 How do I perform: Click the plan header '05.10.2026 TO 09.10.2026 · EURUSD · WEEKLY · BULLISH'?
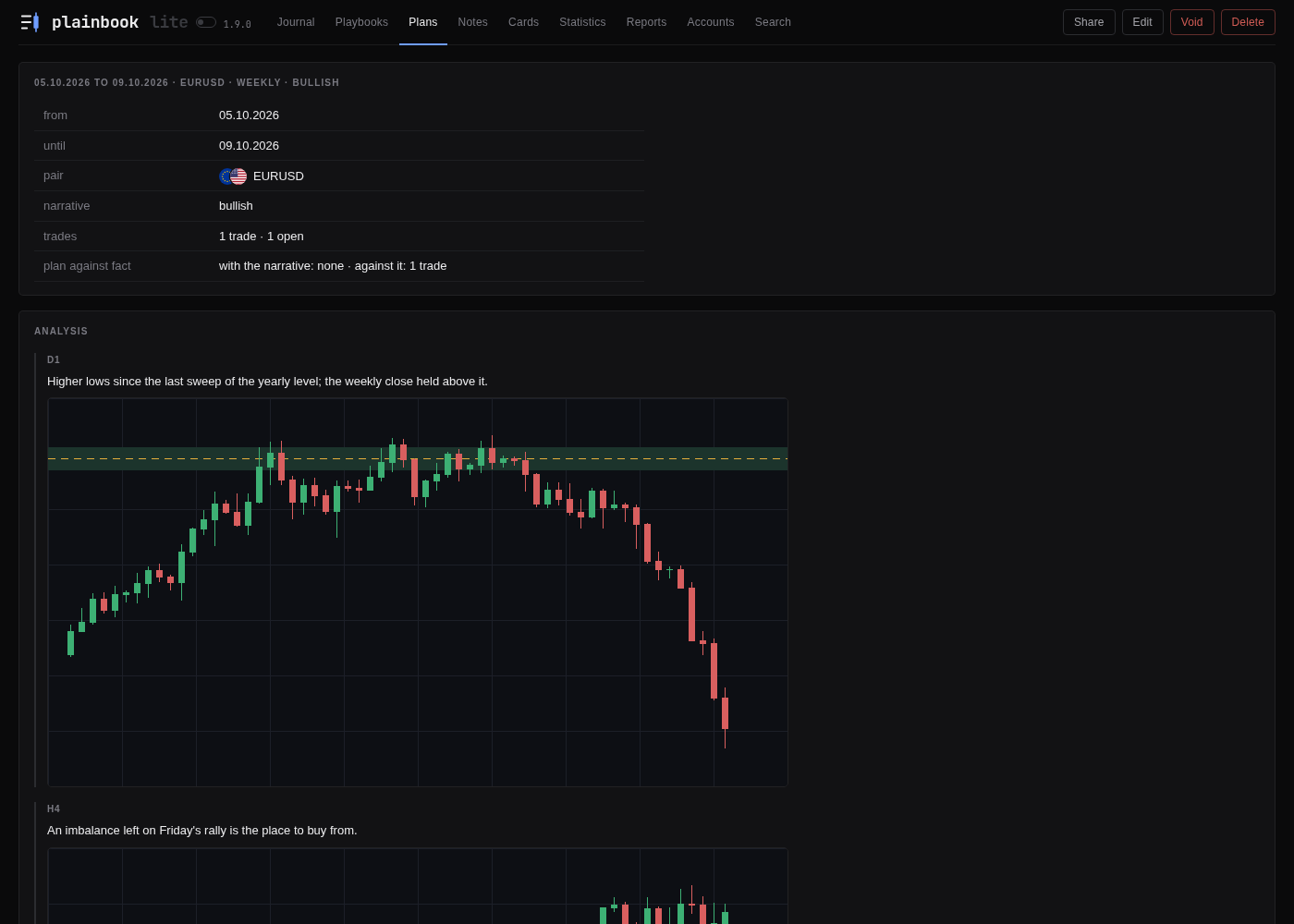click(187, 83)
